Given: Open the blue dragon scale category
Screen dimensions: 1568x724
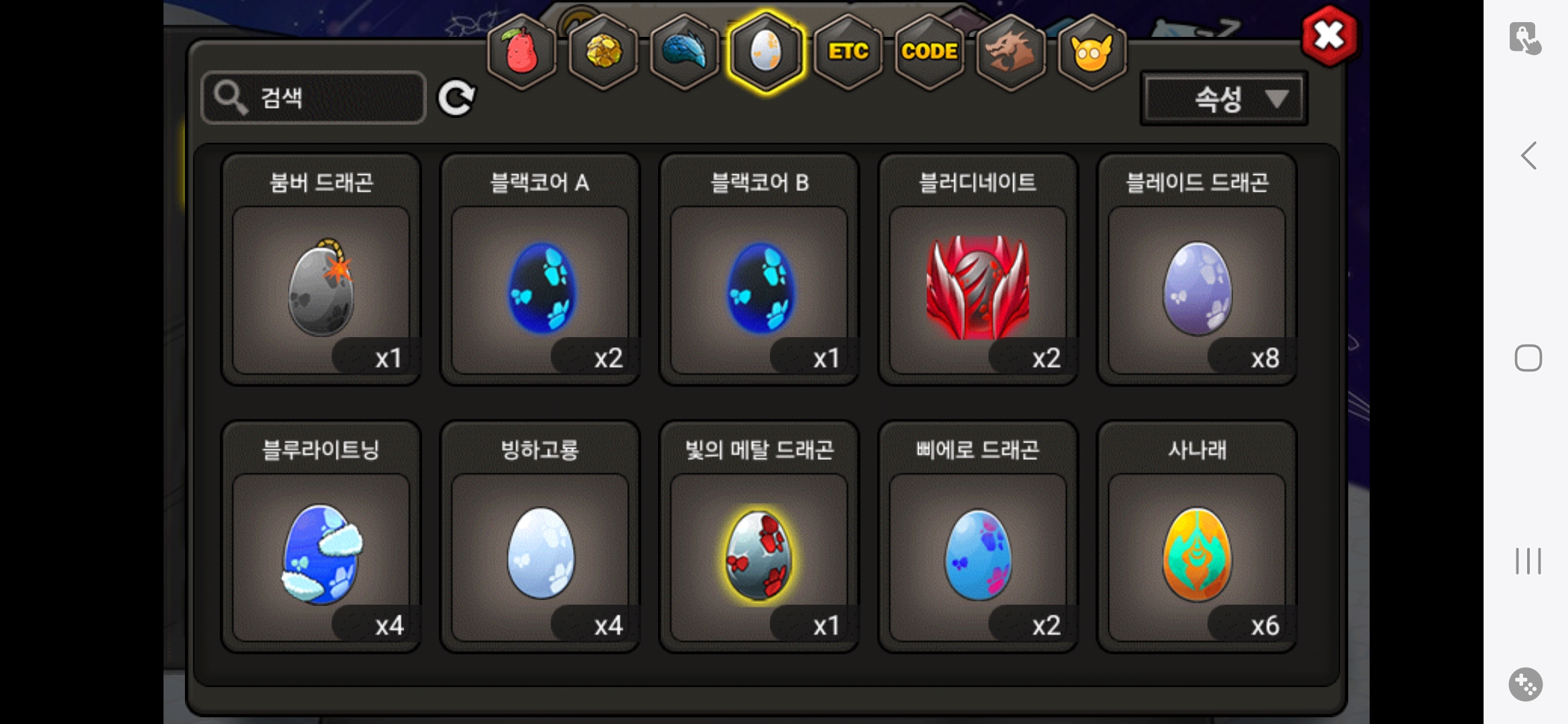Looking at the screenshot, I should click(x=684, y=52).
